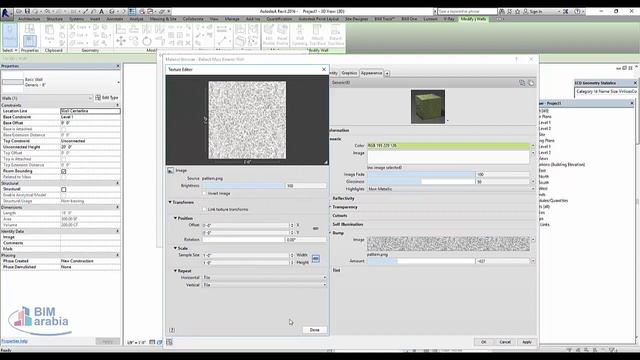The image size is (640, 360).
Task: Click the Edit Profile ribbon tool
Action: coord(269,35)
